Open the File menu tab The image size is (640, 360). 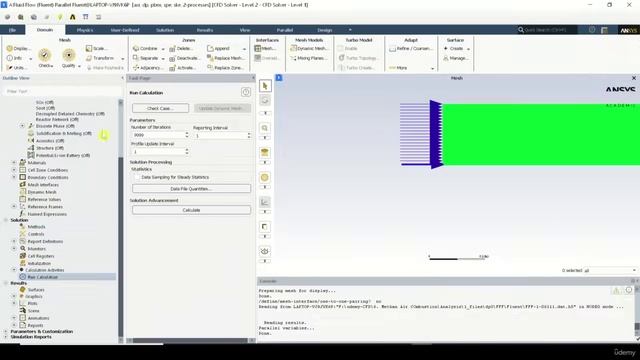coord(12,30)
